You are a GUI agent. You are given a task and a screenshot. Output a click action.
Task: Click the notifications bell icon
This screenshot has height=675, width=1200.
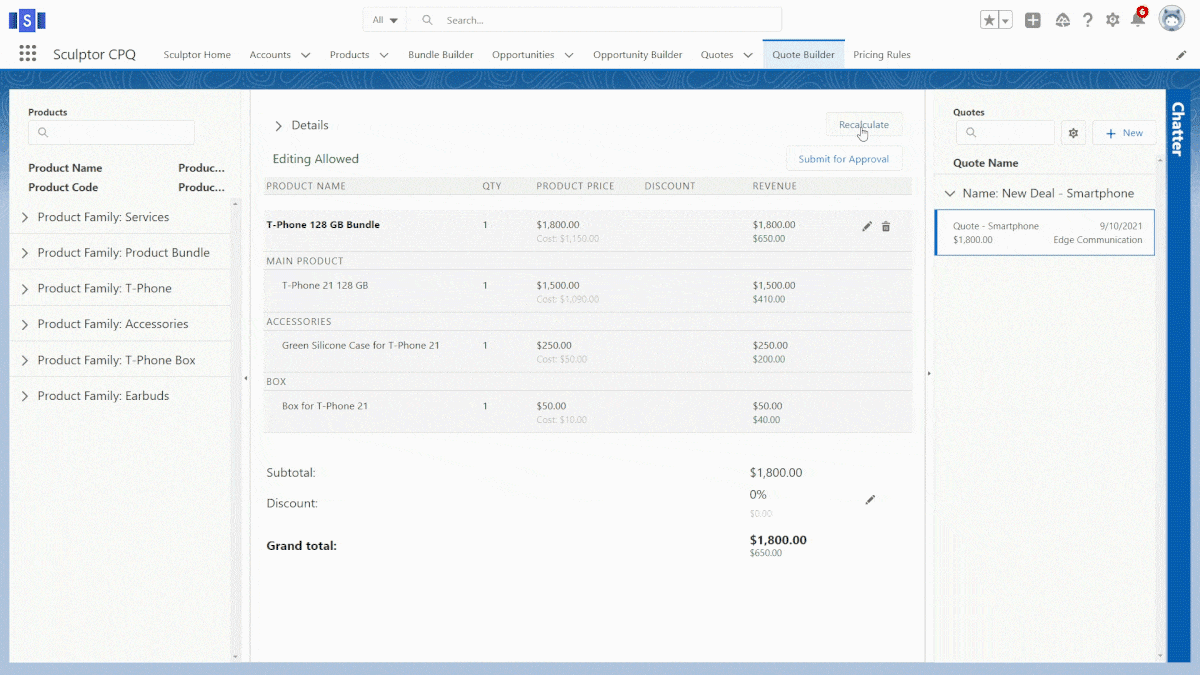coord(1137,20)
